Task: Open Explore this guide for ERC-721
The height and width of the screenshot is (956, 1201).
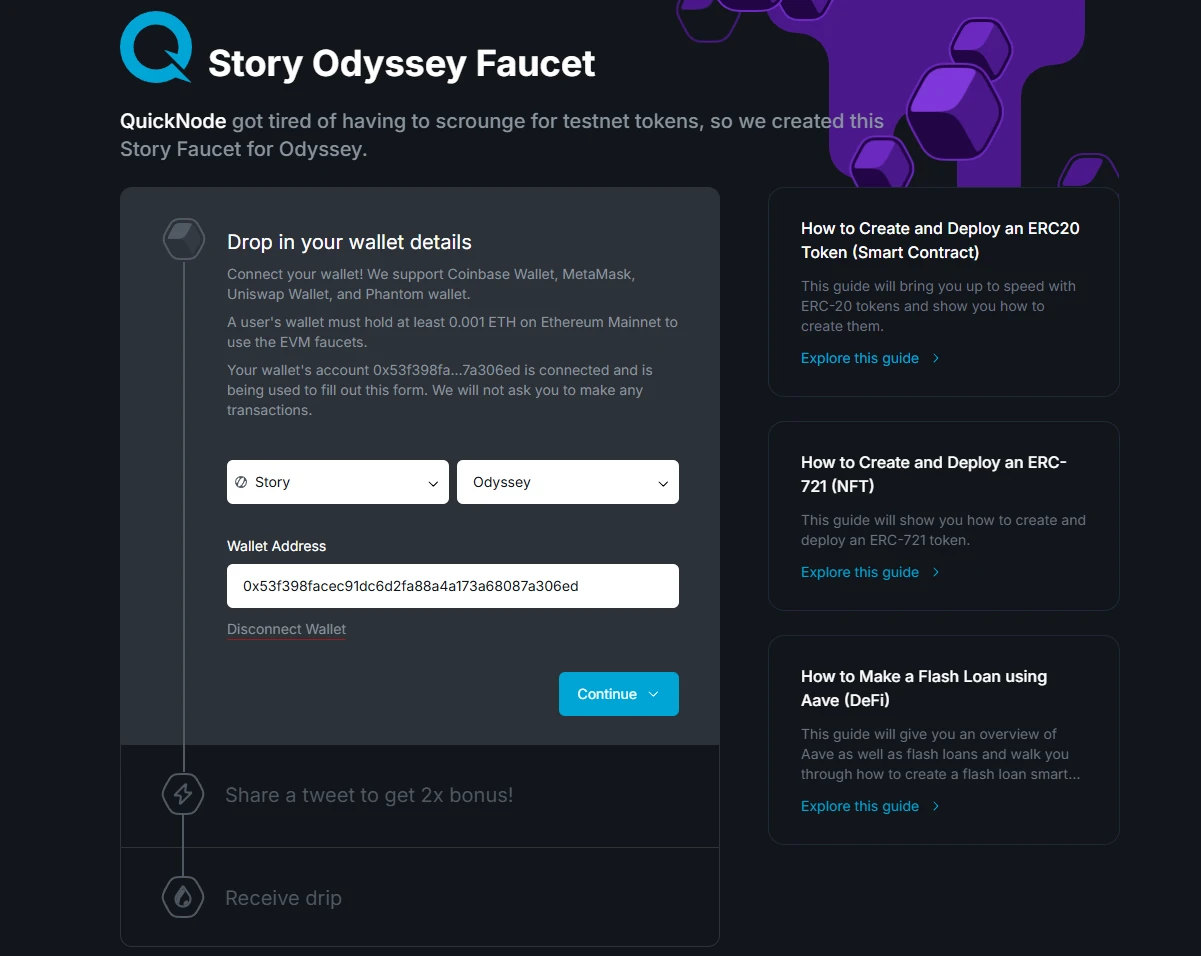Action: click(x=860, y=572)
